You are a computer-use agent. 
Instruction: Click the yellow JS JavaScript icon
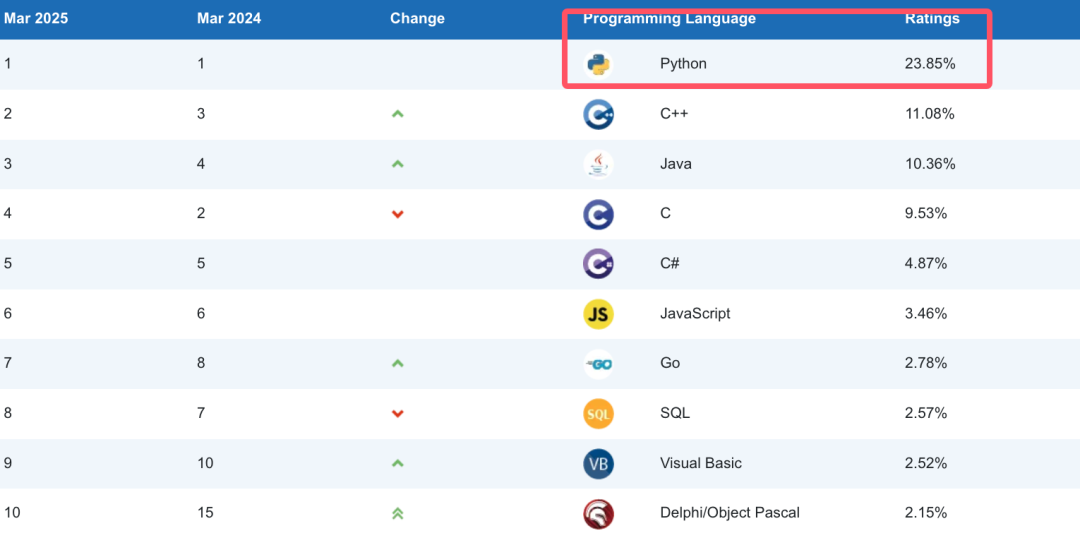(x=598, y=313)
